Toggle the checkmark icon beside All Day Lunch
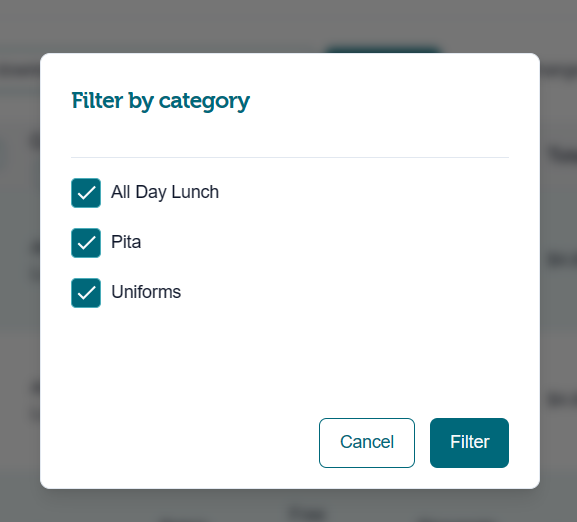577x522 pixels. pos(86,193)
